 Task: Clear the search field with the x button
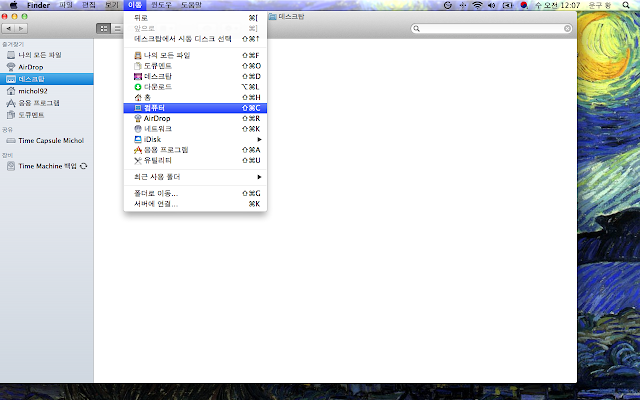pyautogui.click(x=567, y=29)
